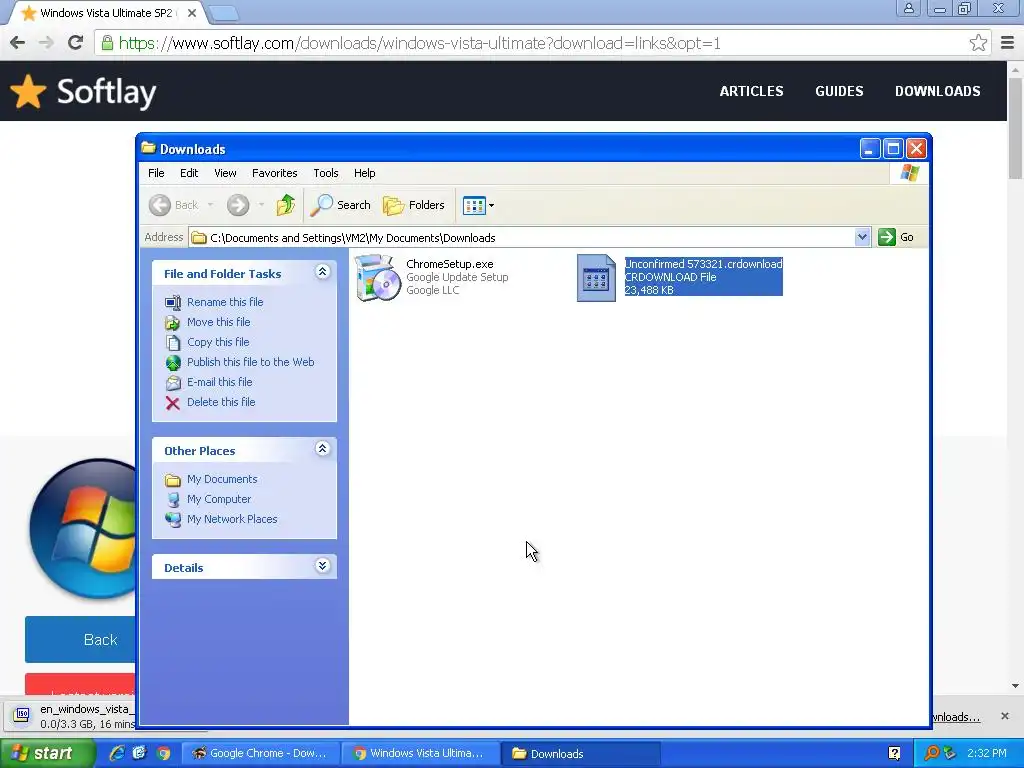Toggle the Folders pane button

(x=414, y=205)
